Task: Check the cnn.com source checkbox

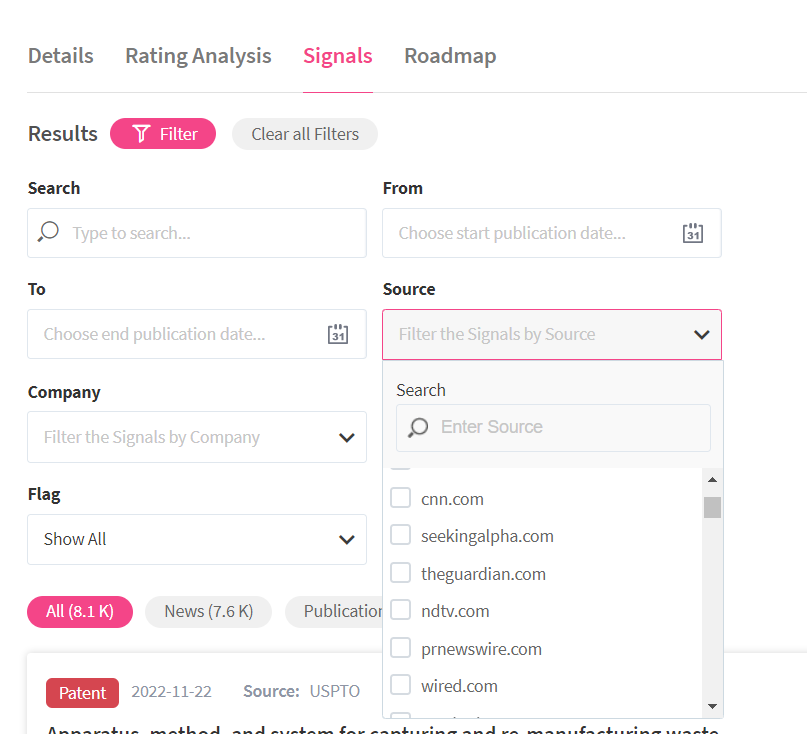Action: click(401, 498)
